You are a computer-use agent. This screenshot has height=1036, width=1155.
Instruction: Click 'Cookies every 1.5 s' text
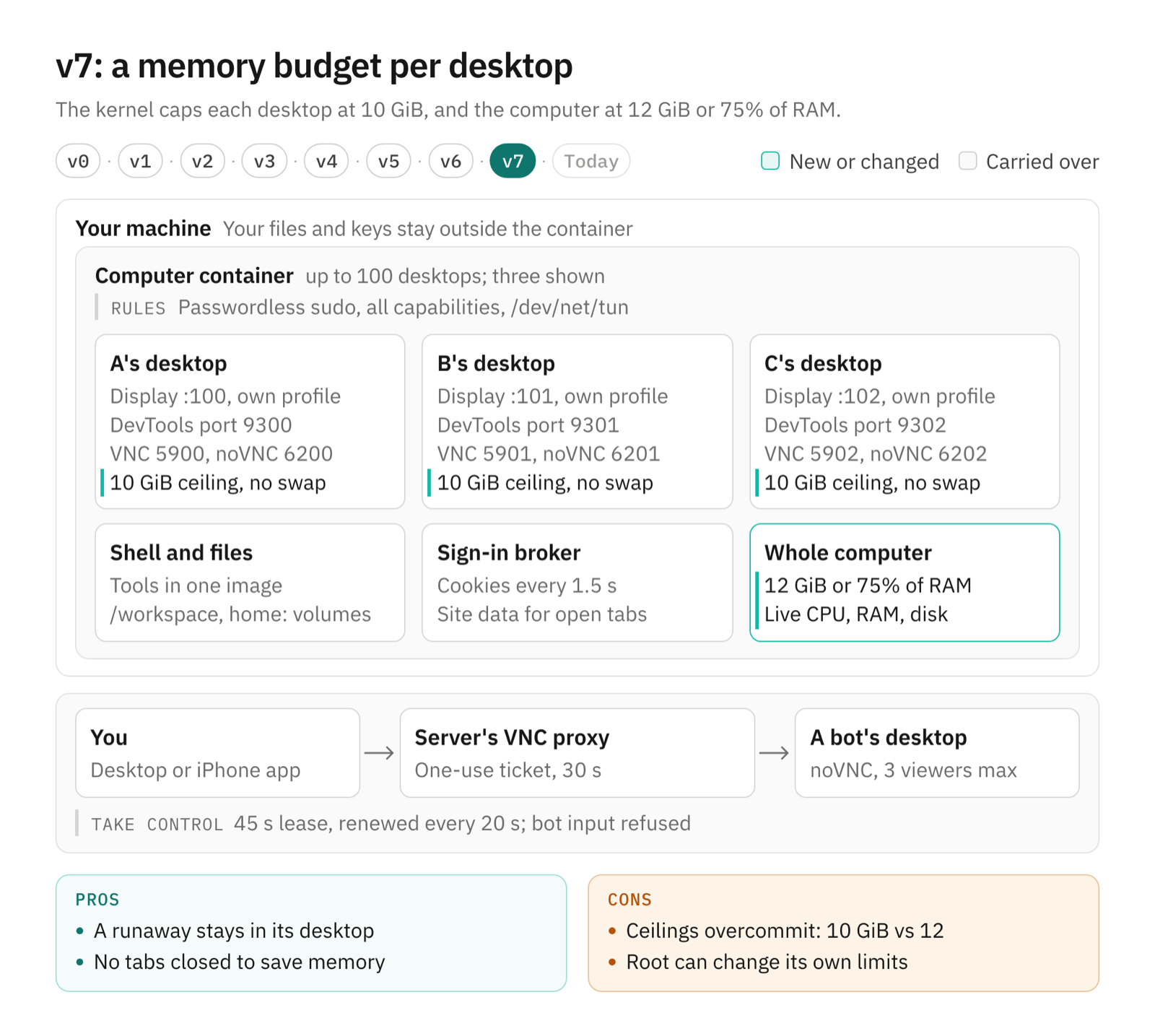527,586
